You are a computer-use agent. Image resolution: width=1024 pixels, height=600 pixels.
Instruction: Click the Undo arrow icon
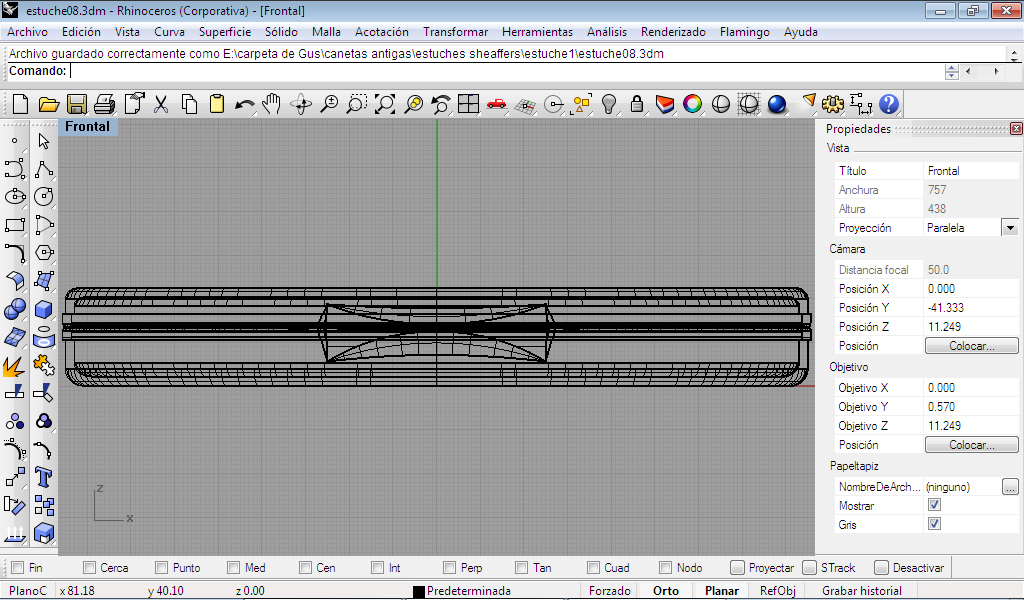(244, 104)
